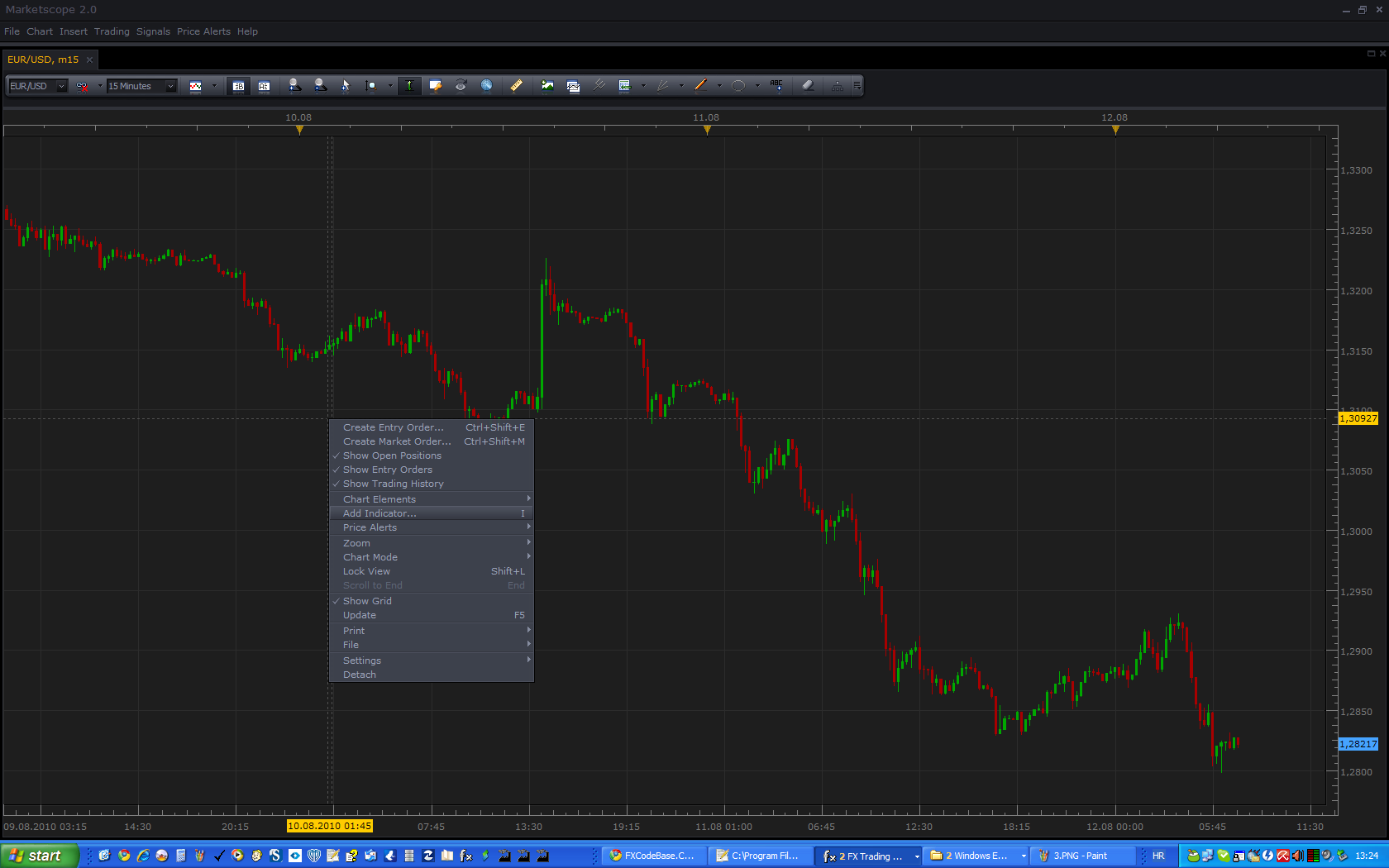Choose Add Indicator from context menu
The width and height of the screenshot is (1389, 868).
432,513
